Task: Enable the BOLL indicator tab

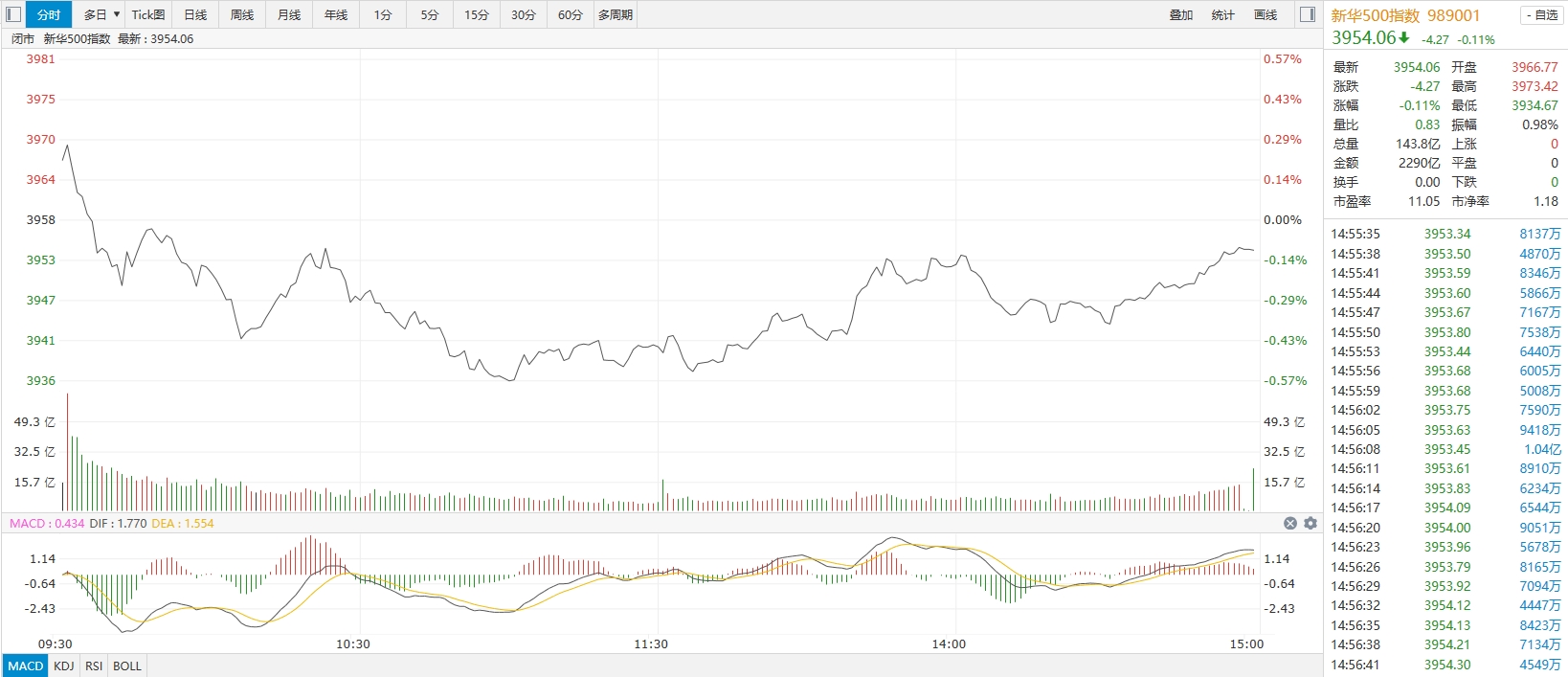Action: 127,666
